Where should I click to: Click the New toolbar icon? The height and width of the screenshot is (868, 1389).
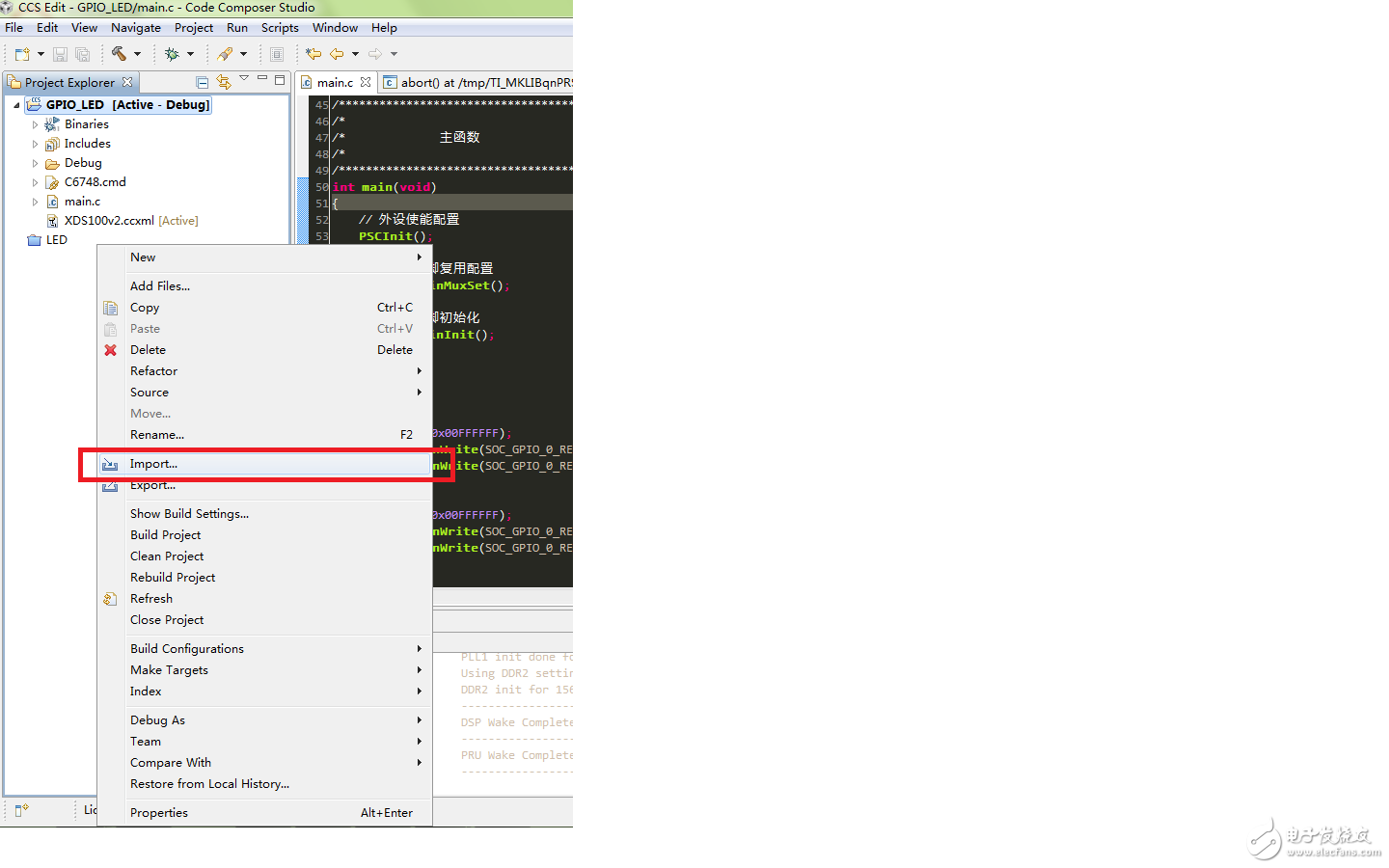tap(22, 54)
